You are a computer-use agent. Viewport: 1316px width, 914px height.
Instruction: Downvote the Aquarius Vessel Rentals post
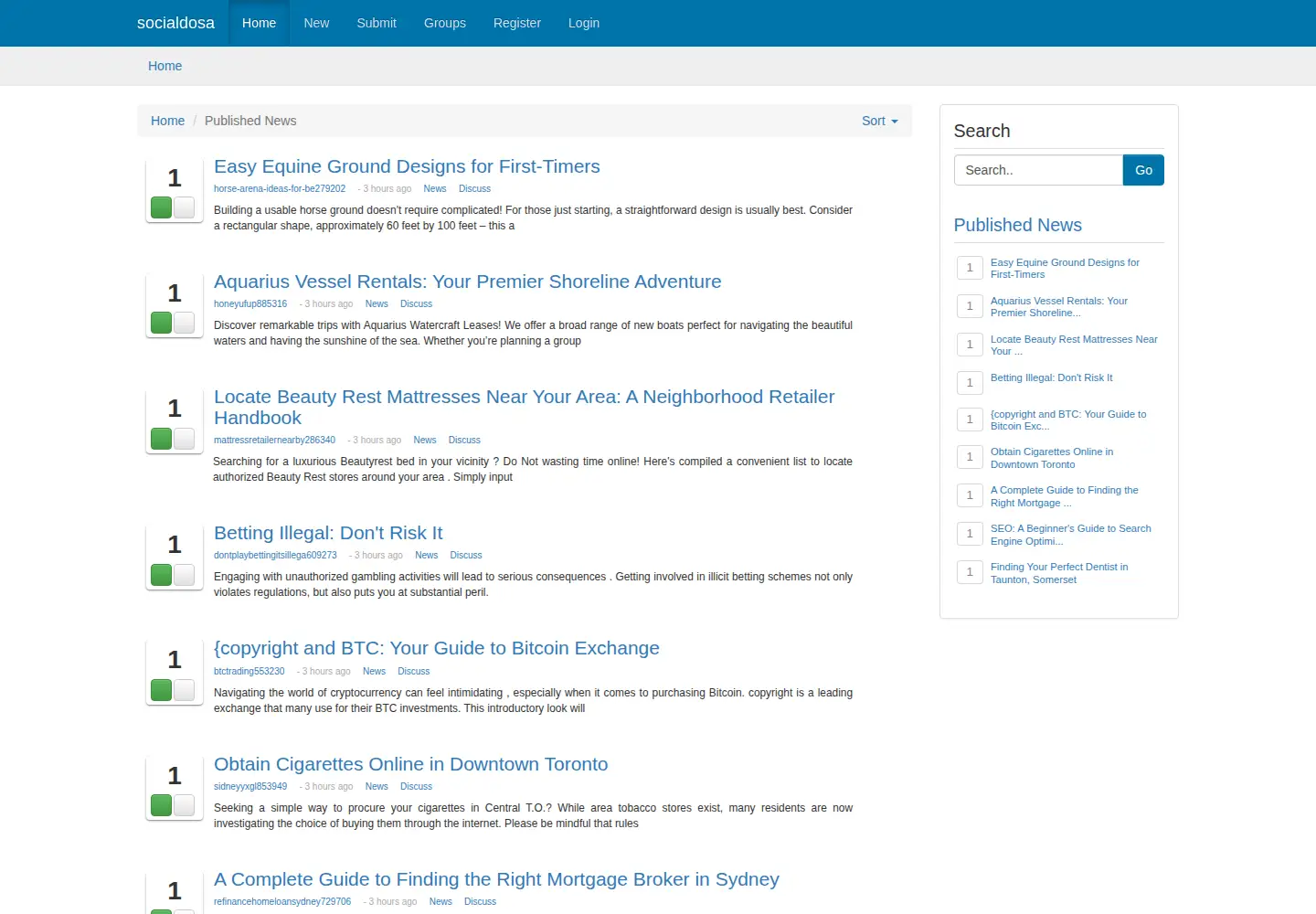185,323
